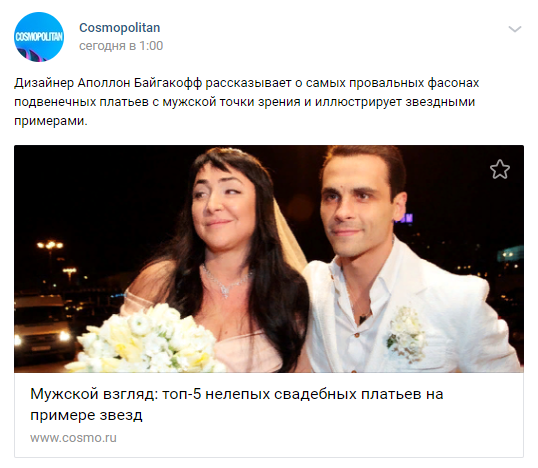Open the Cosmopolitan community name link
The height and width of the screenshot is (468, 538).
[x=119, y=28]
